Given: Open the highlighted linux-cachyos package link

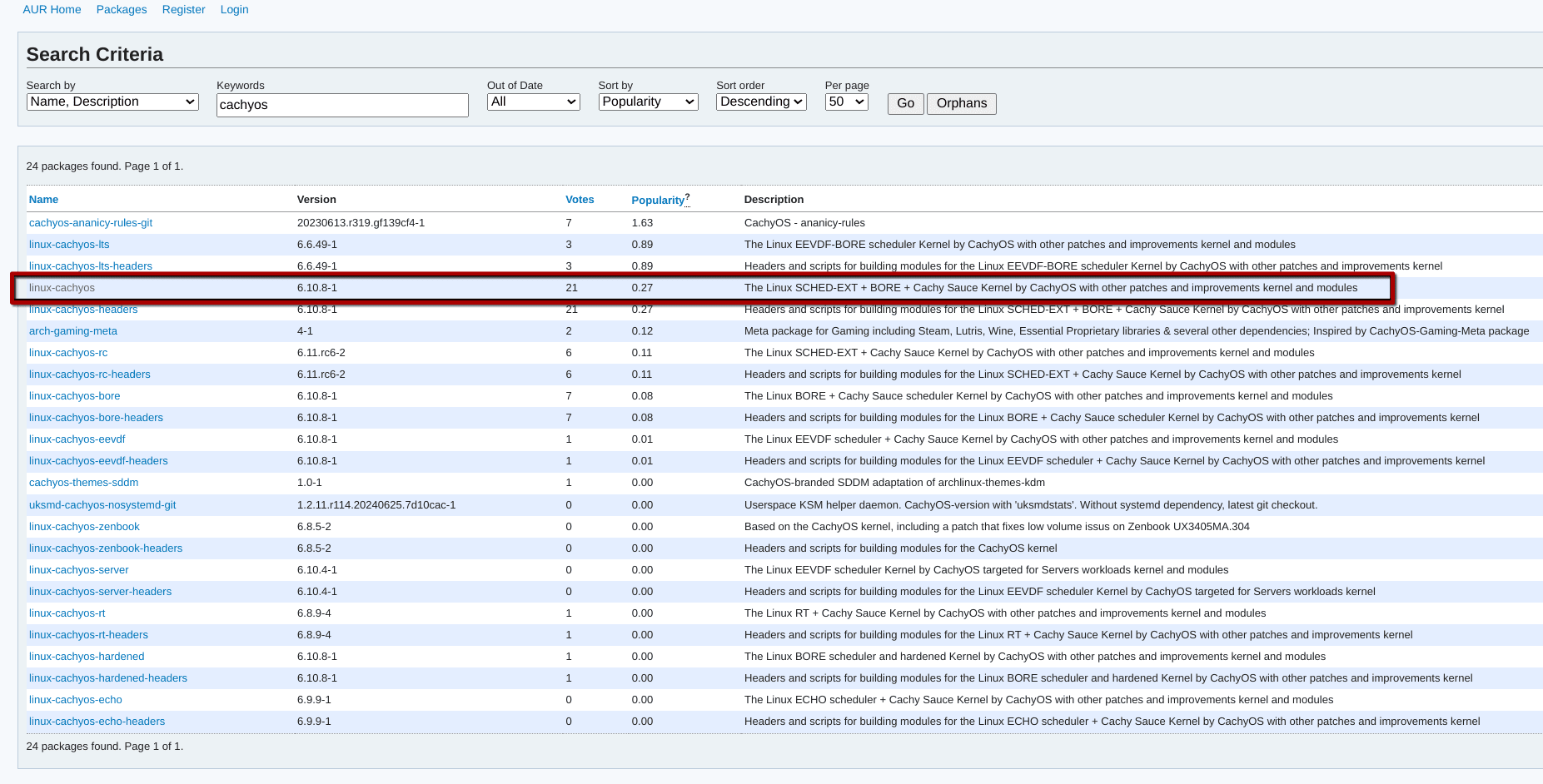Looking at the screenshot, I should pyautogui.click(x=62, y=288).
